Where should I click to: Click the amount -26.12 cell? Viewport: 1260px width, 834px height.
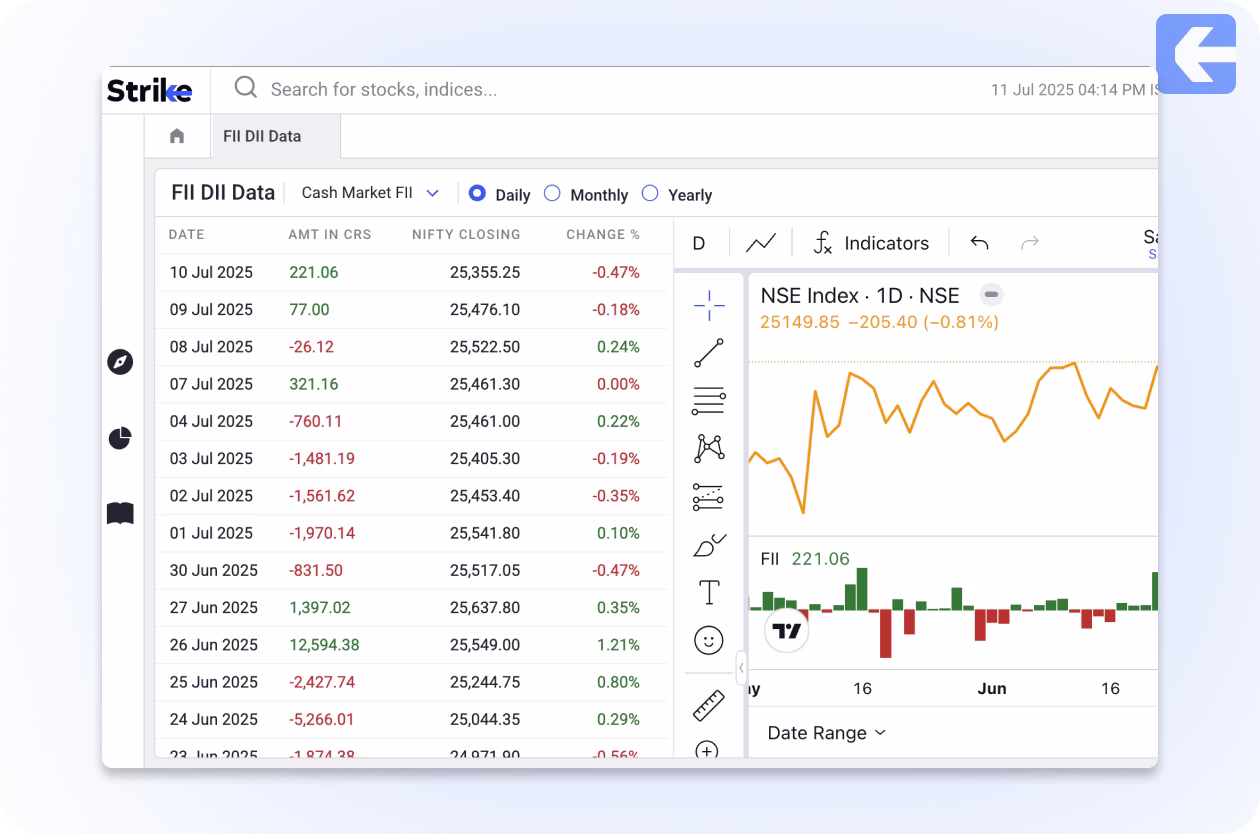[311, 347]
